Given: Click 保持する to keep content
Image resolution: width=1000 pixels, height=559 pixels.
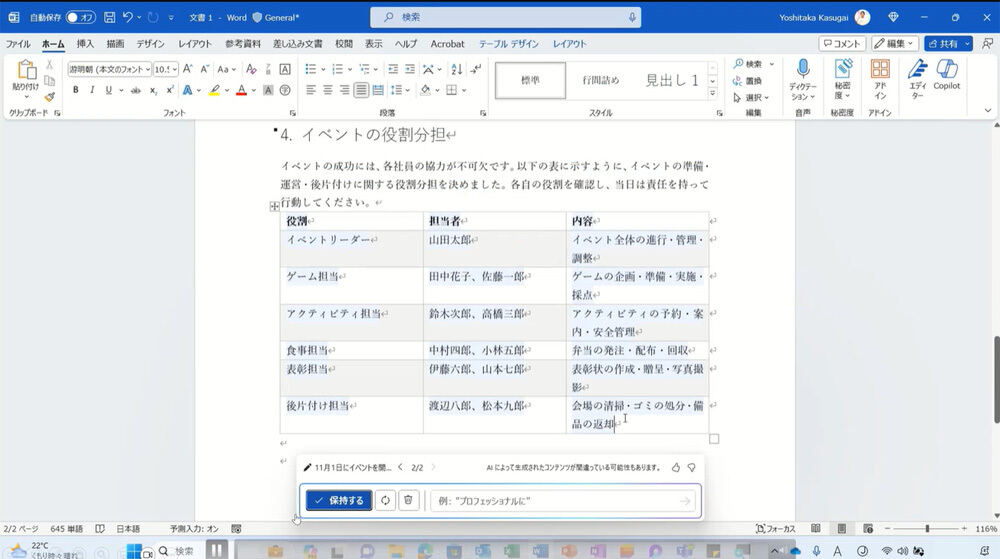Looking at the screenshot, I should point(339,500).
